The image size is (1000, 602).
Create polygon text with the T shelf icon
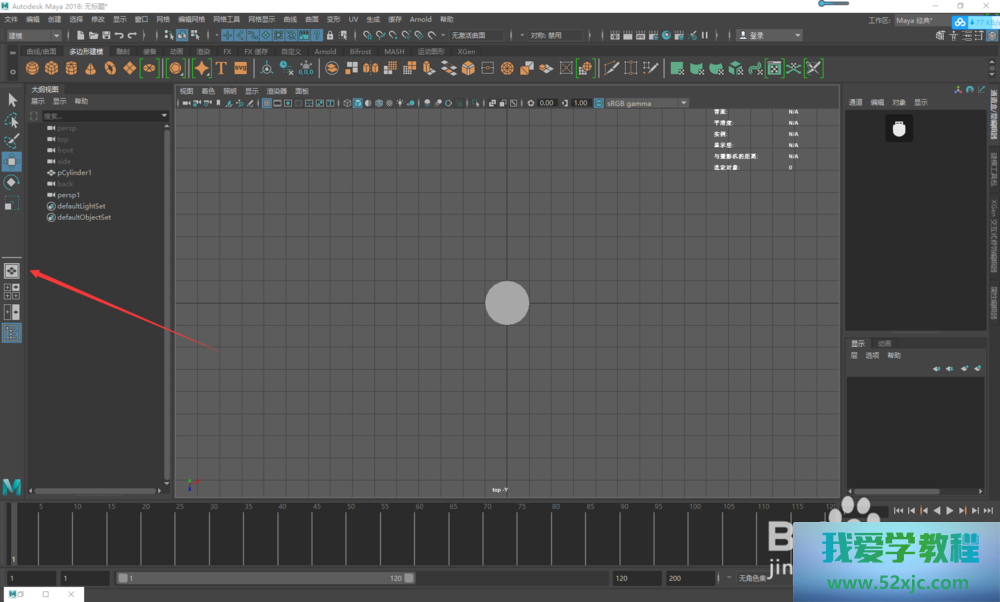click(221, 68)
